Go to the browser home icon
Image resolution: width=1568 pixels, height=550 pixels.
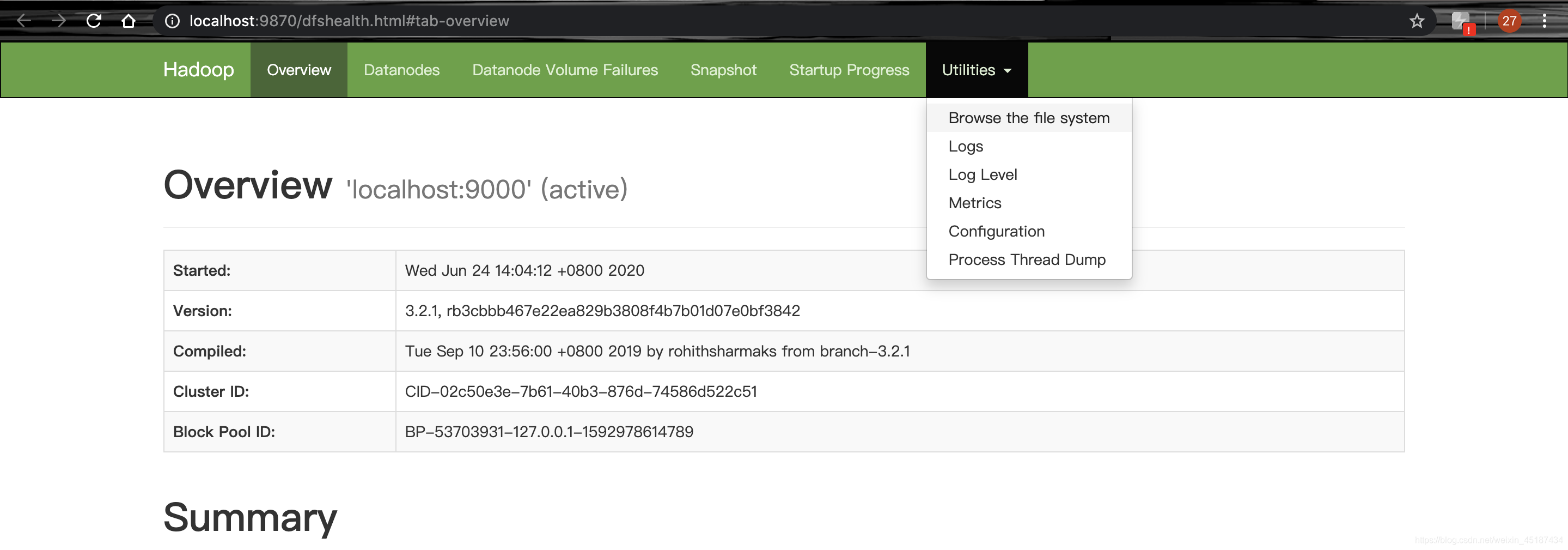tap(128, 21)
